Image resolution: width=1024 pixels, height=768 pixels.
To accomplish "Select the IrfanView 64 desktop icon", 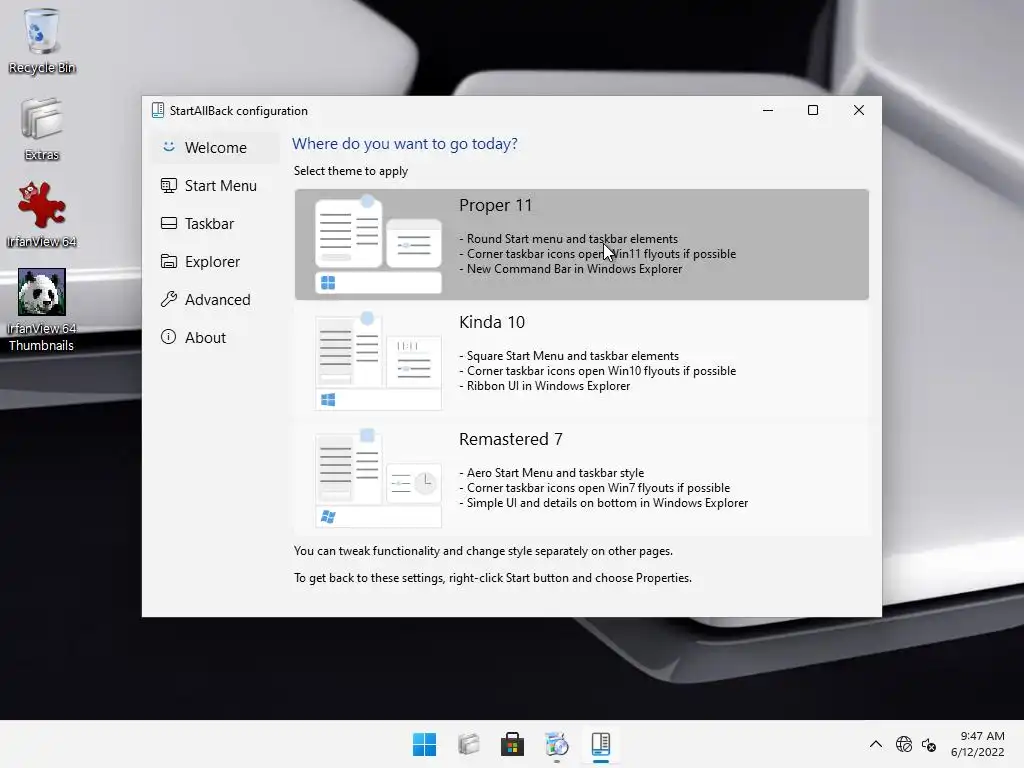I will 42,215.
